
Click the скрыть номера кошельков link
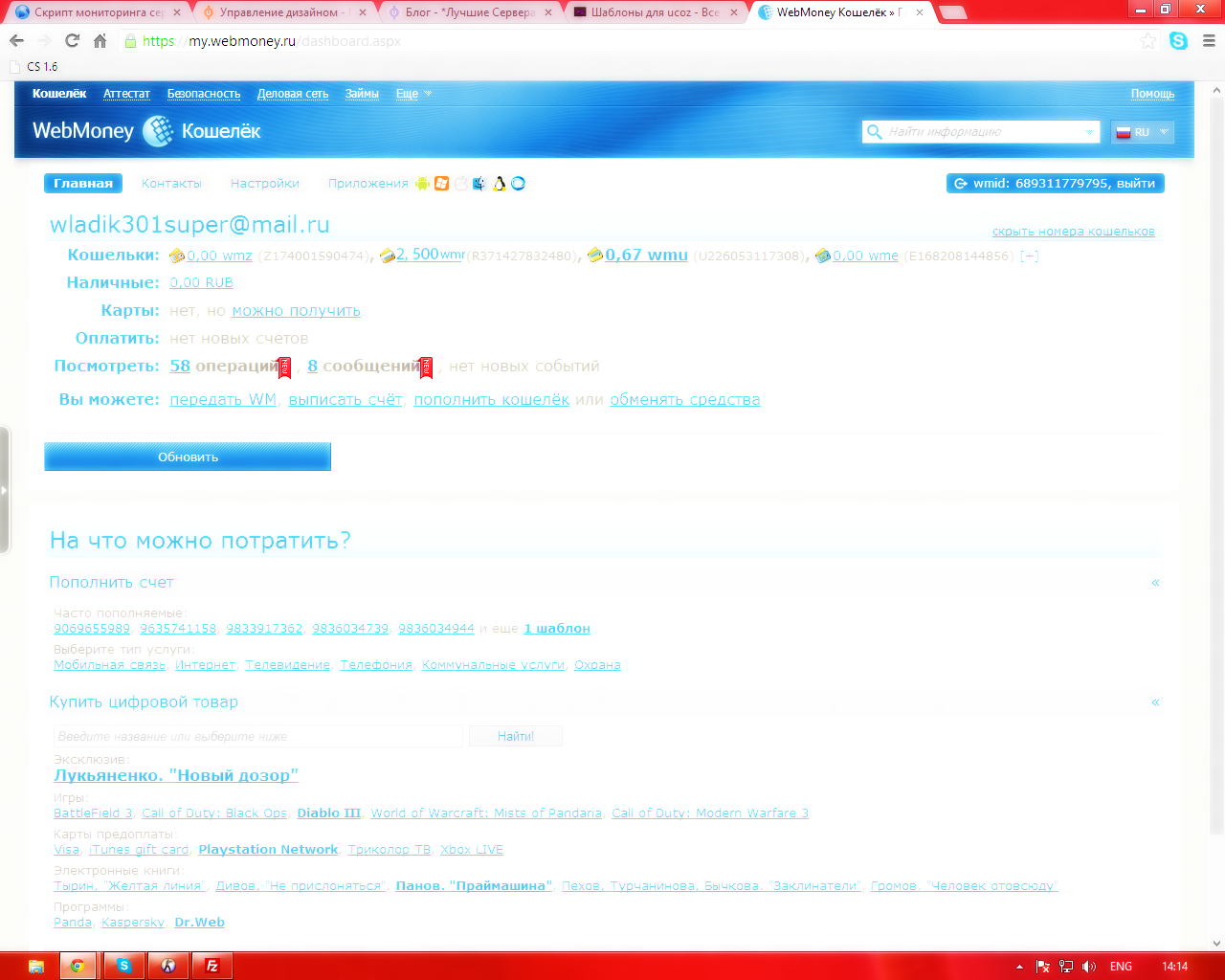coord(1074,232)
